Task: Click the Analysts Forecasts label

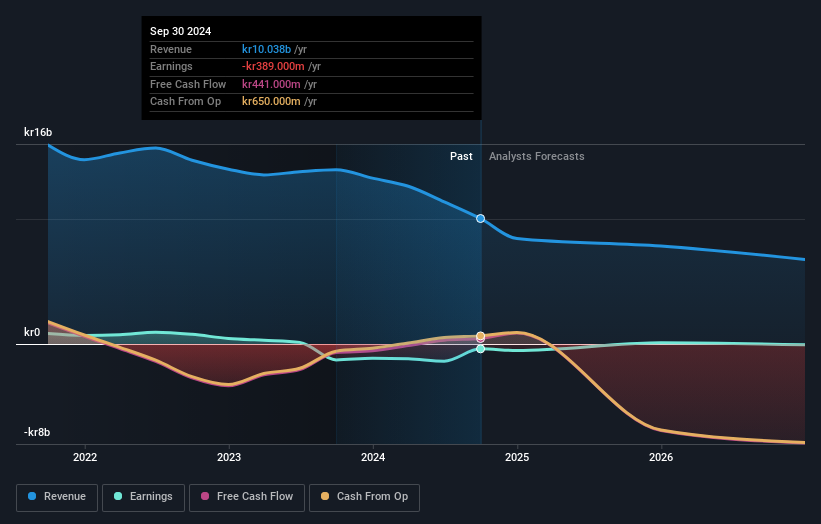Action: (537, 156)
